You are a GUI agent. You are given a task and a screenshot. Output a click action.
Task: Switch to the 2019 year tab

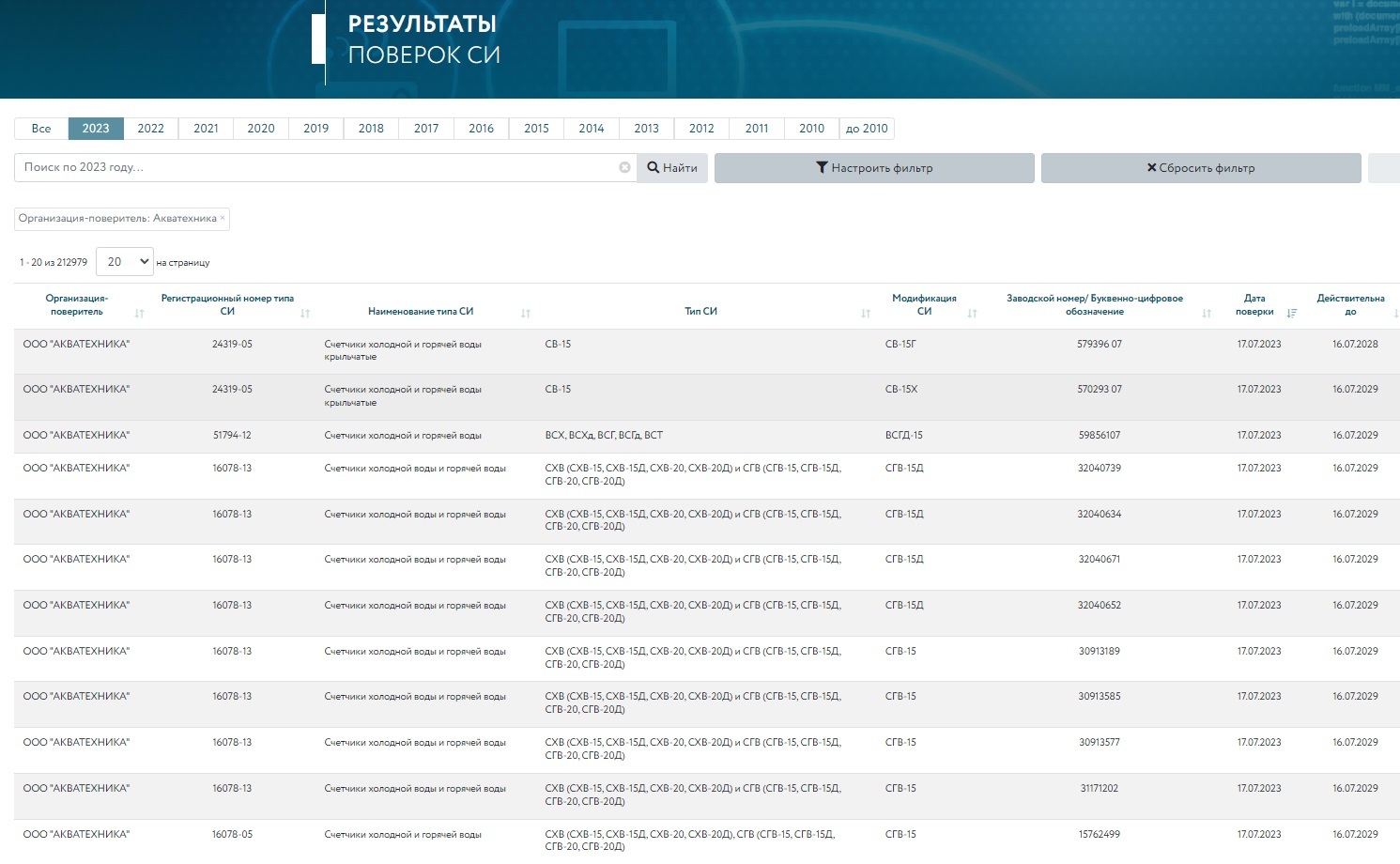click(x=316, y=129)
